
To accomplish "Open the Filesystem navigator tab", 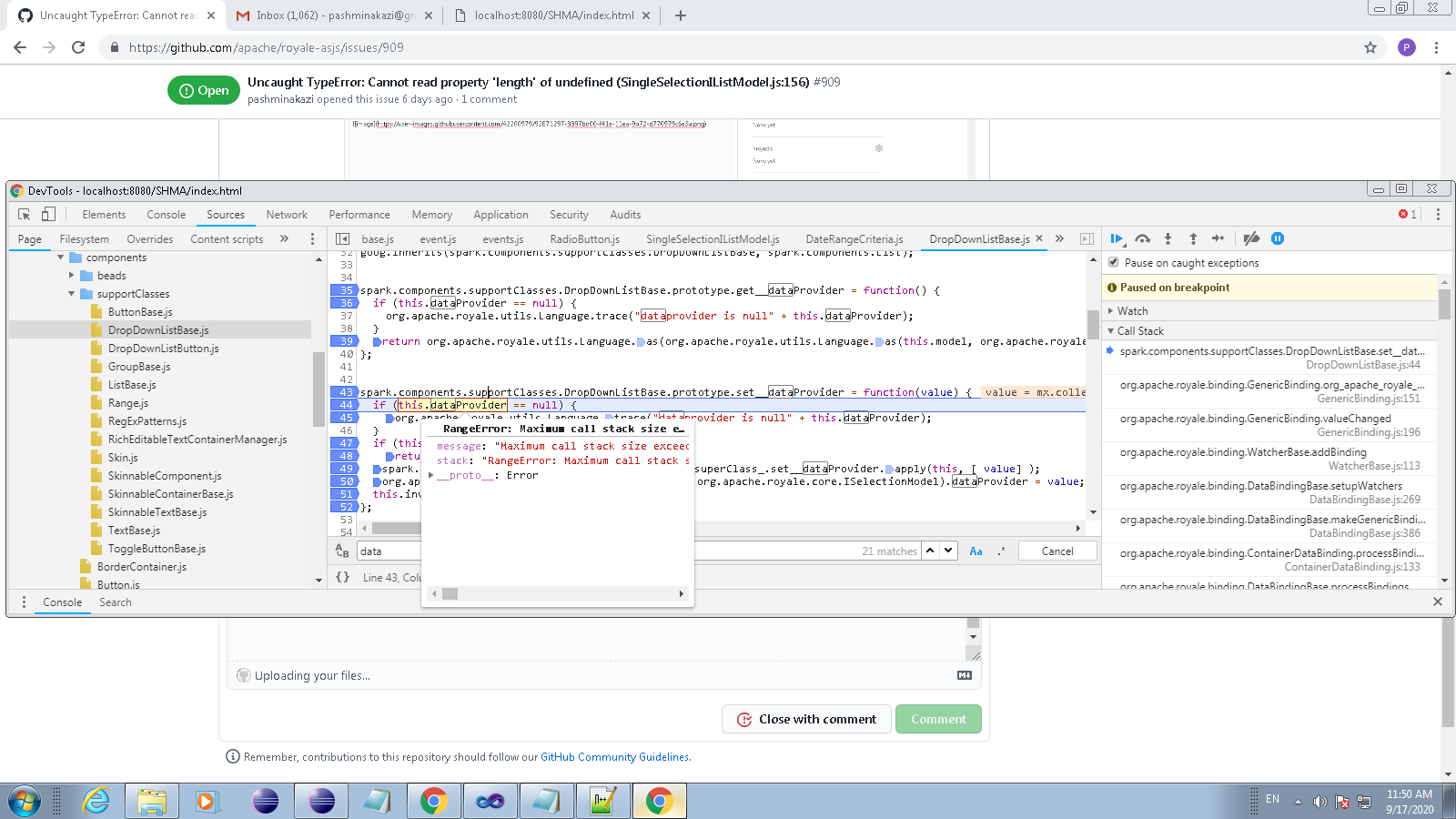I will (x=84, y=239).
